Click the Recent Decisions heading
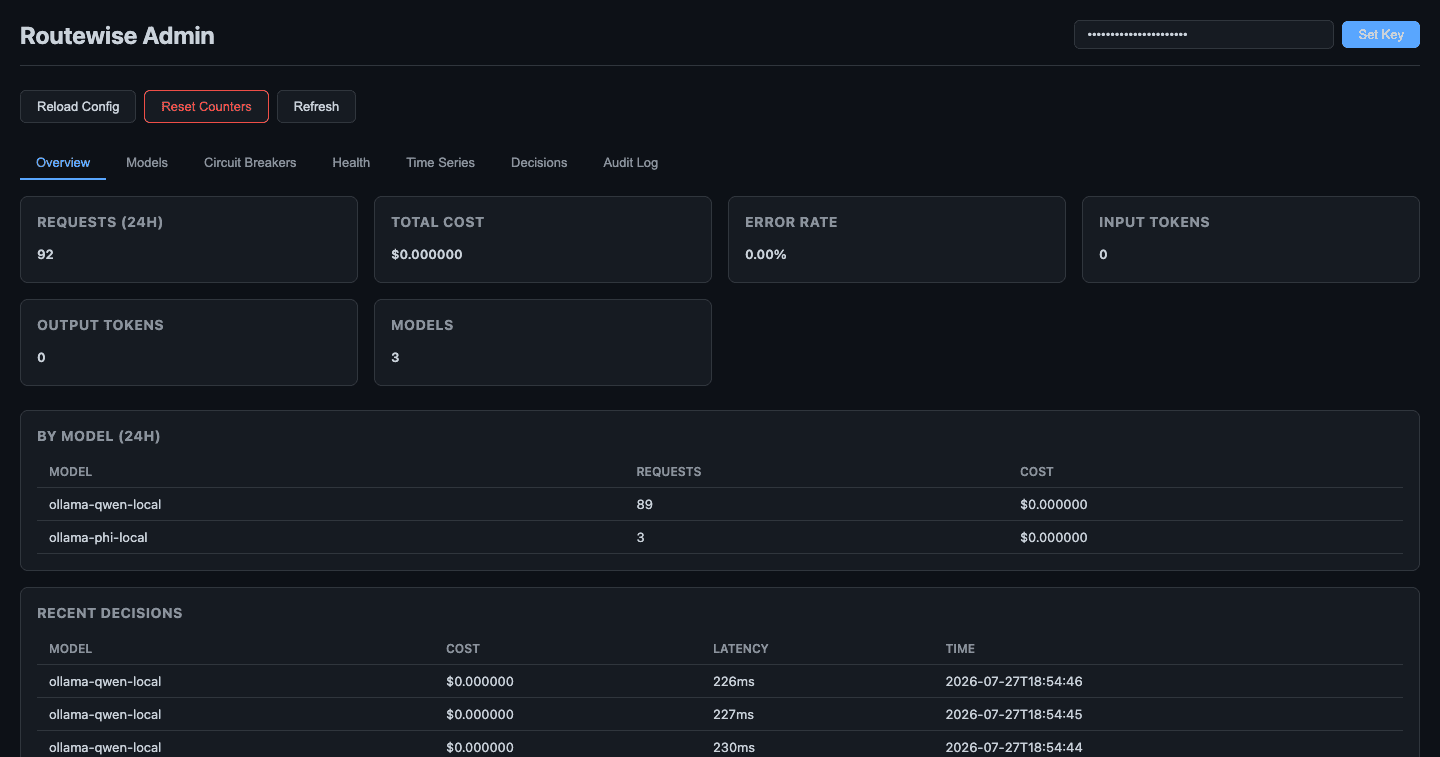Screen dimensions: 1440x757 click(x=110, y=613)
